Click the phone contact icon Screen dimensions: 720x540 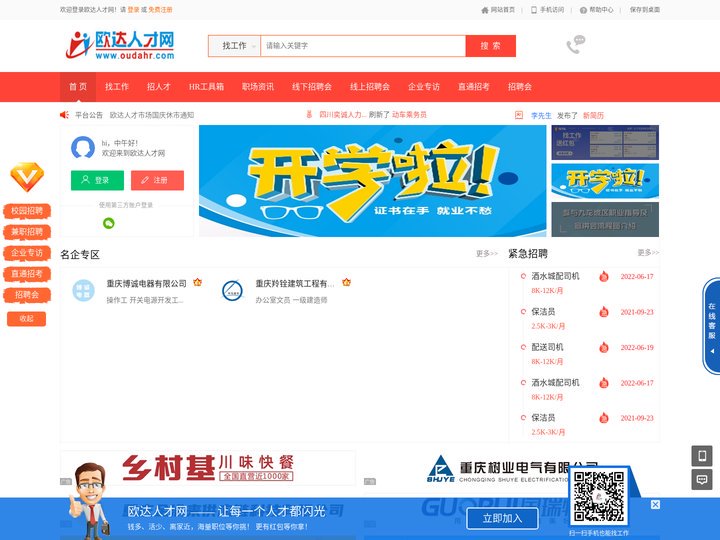click(x=575, y=45)
